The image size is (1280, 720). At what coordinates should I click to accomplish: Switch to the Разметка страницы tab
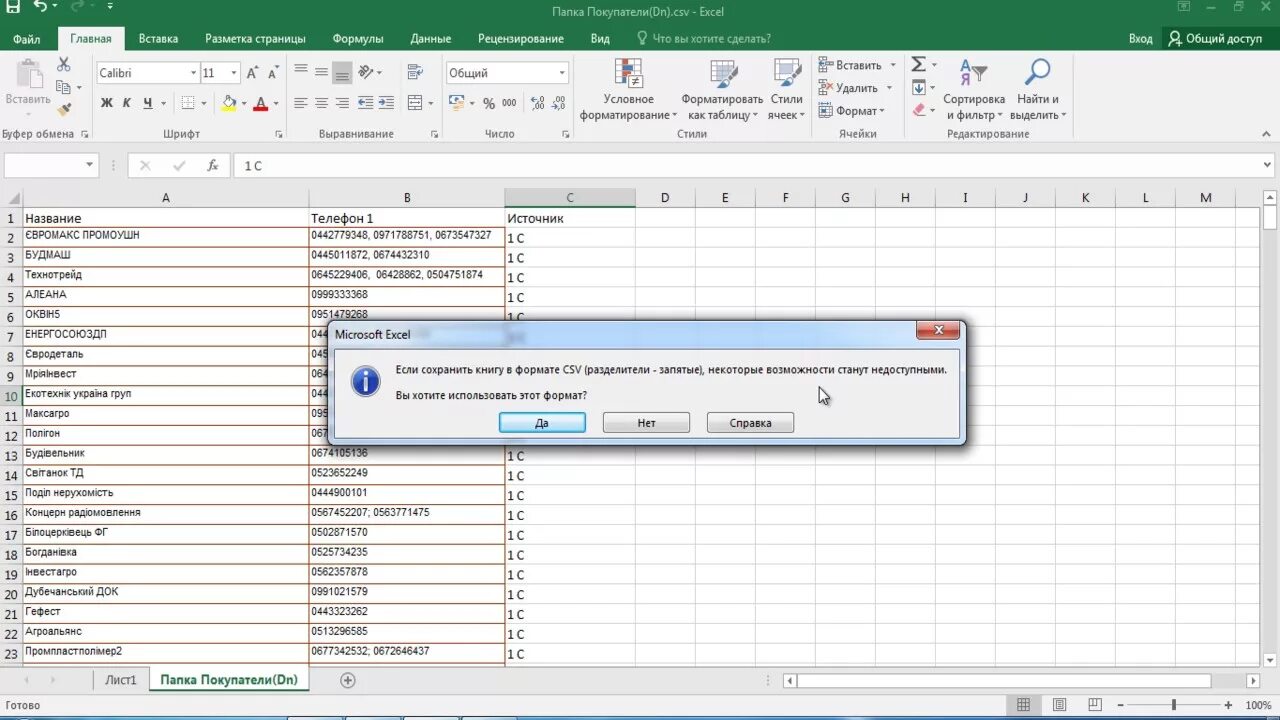tap(255, 39)
